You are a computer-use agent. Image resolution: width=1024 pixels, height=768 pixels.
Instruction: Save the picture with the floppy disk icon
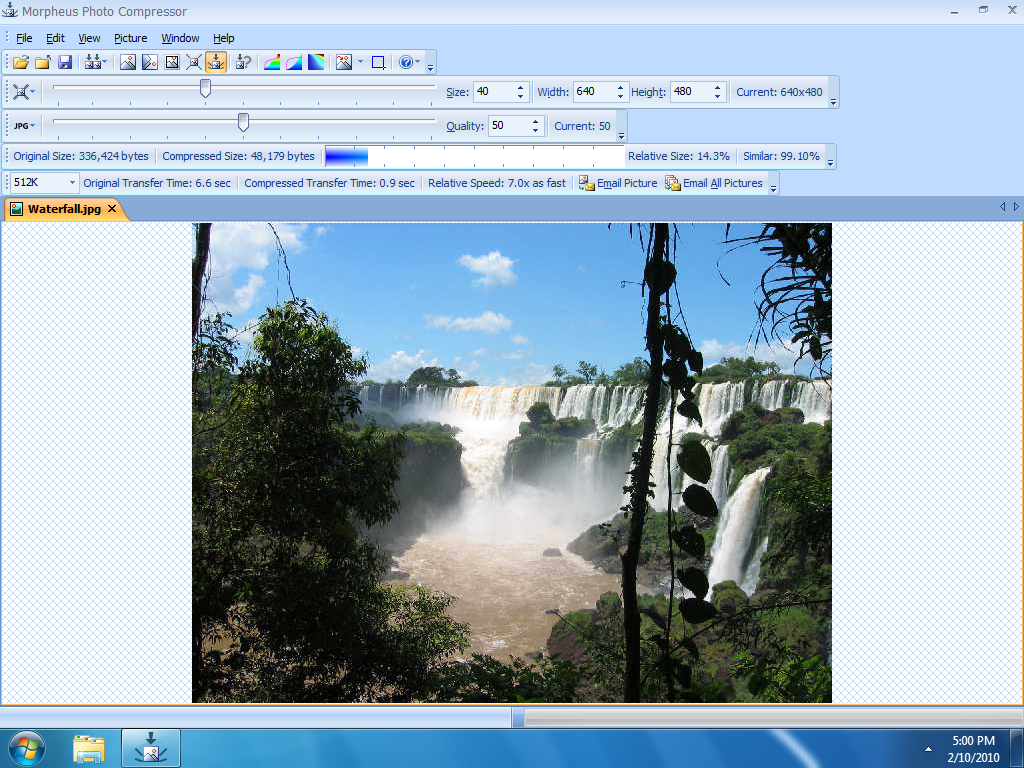coord(65,62)
